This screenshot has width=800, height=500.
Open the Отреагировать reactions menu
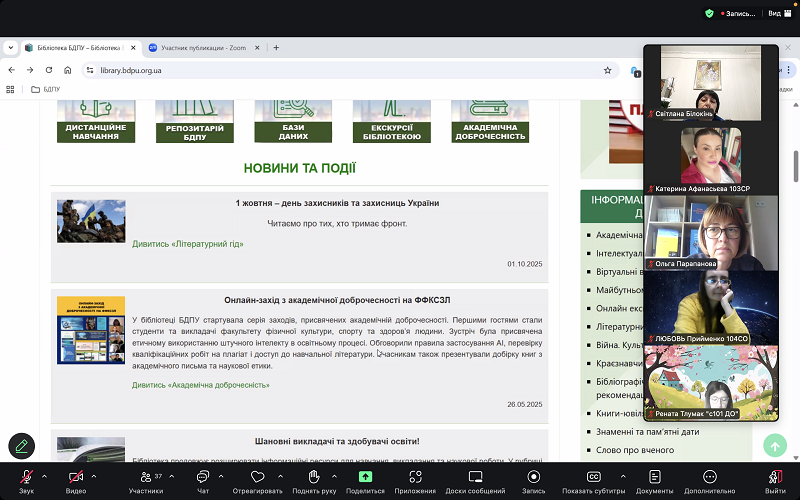click(257, 477)
